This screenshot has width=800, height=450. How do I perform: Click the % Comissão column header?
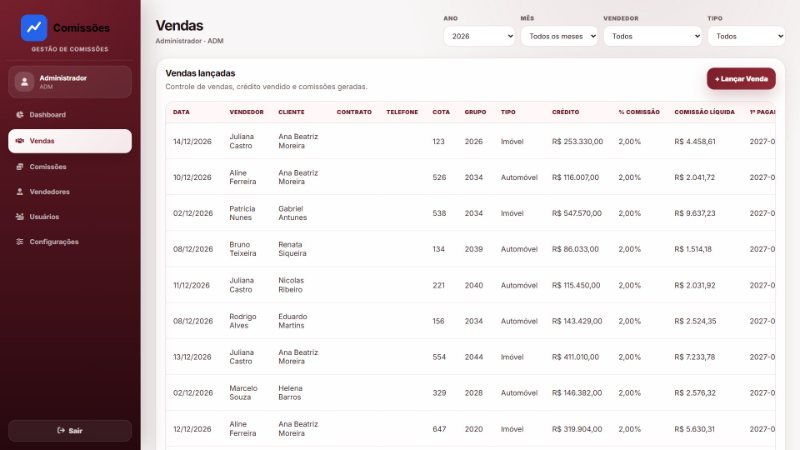(639, 112)
